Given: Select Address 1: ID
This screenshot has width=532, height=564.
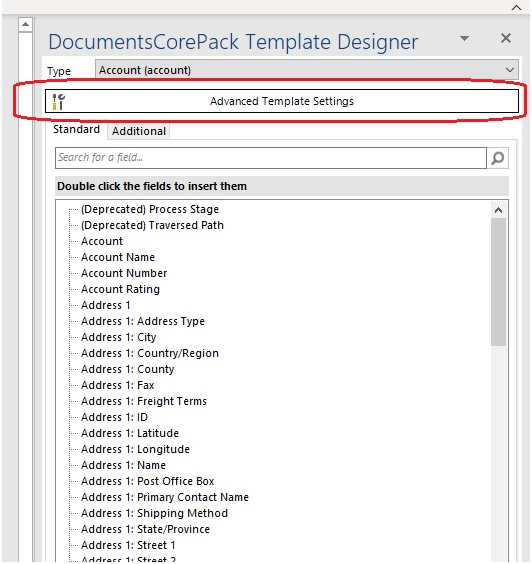Looking at the screenshot, I should click(x=114, y=417).
